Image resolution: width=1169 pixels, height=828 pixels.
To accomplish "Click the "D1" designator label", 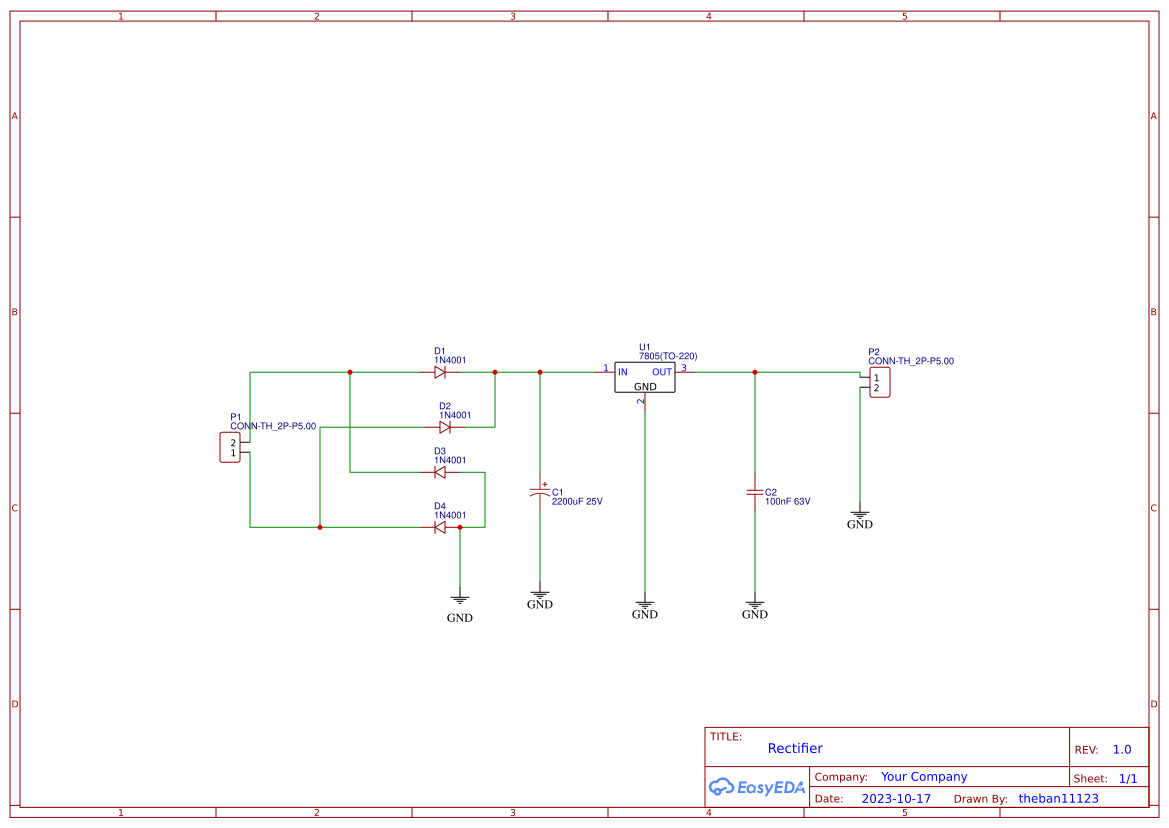I will 440,351.
